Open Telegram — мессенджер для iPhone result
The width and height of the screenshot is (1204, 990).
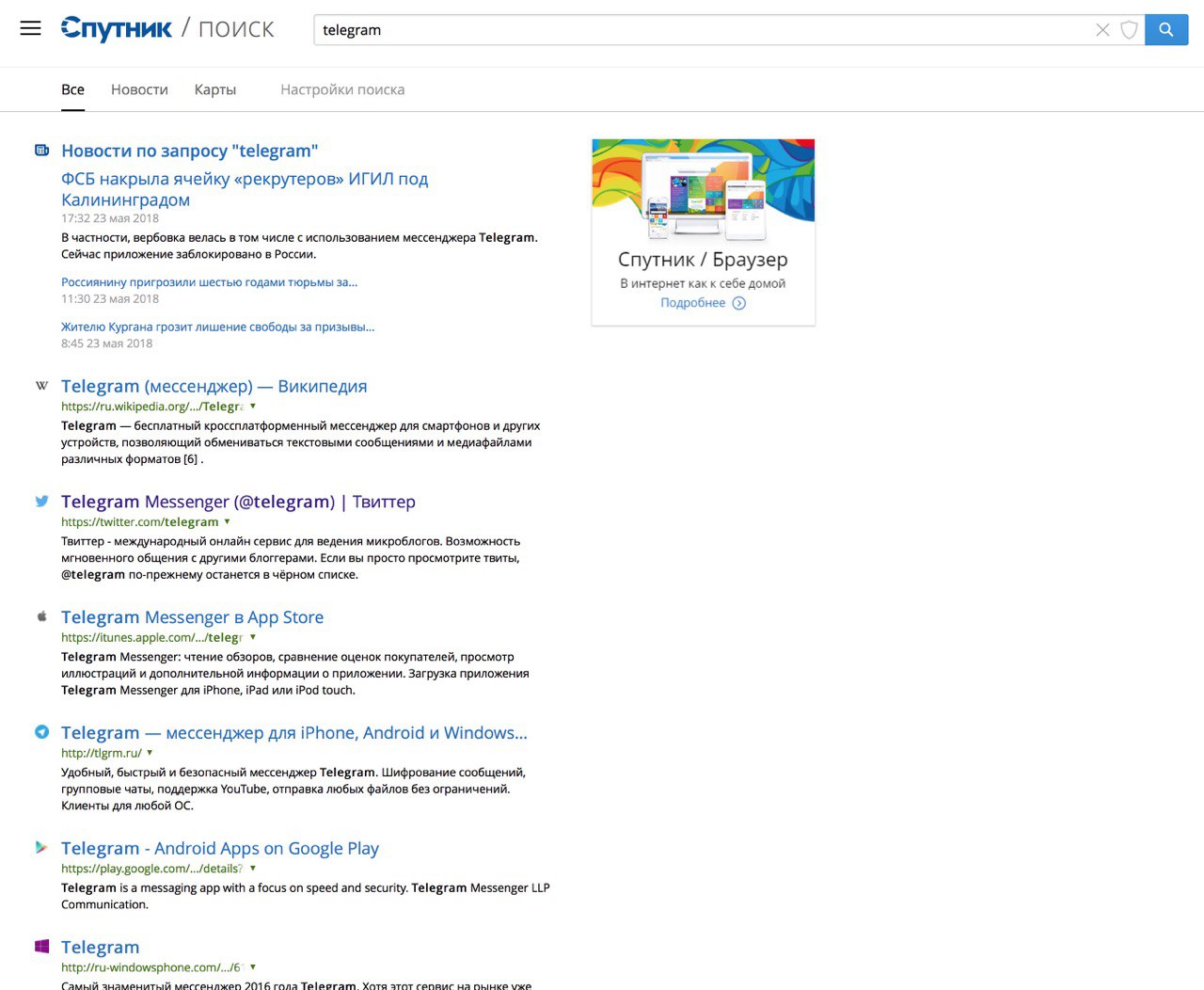294,733
